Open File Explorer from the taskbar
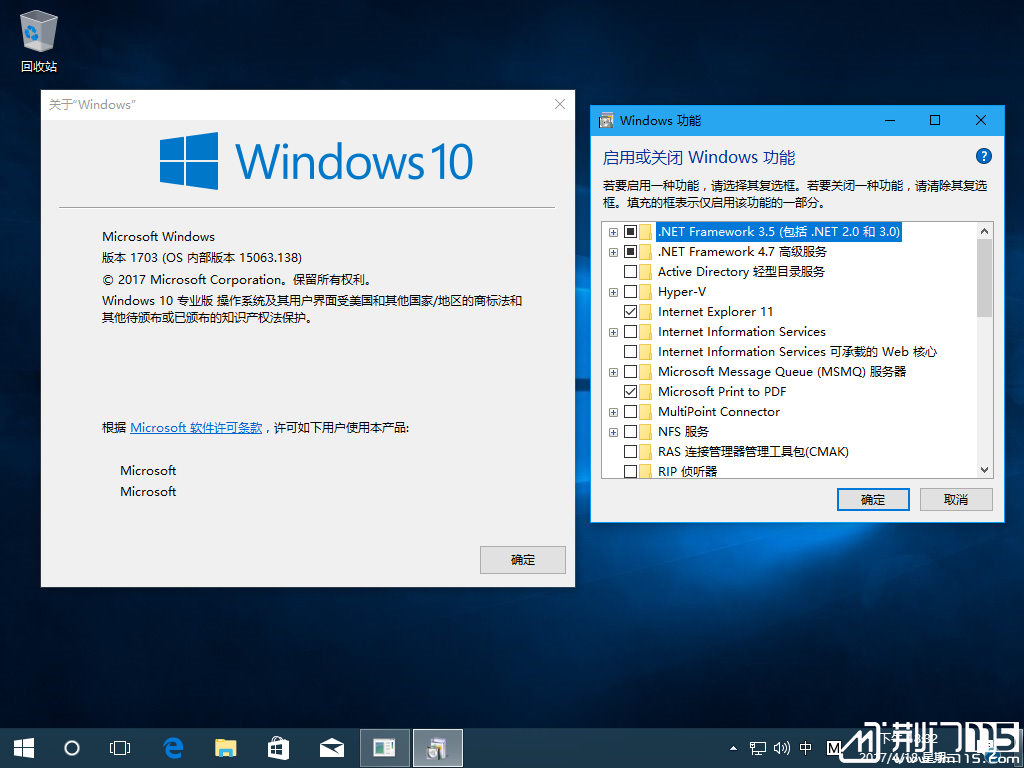The height and width of the screenshot is (768, 1024). click(x=226, y=748)
